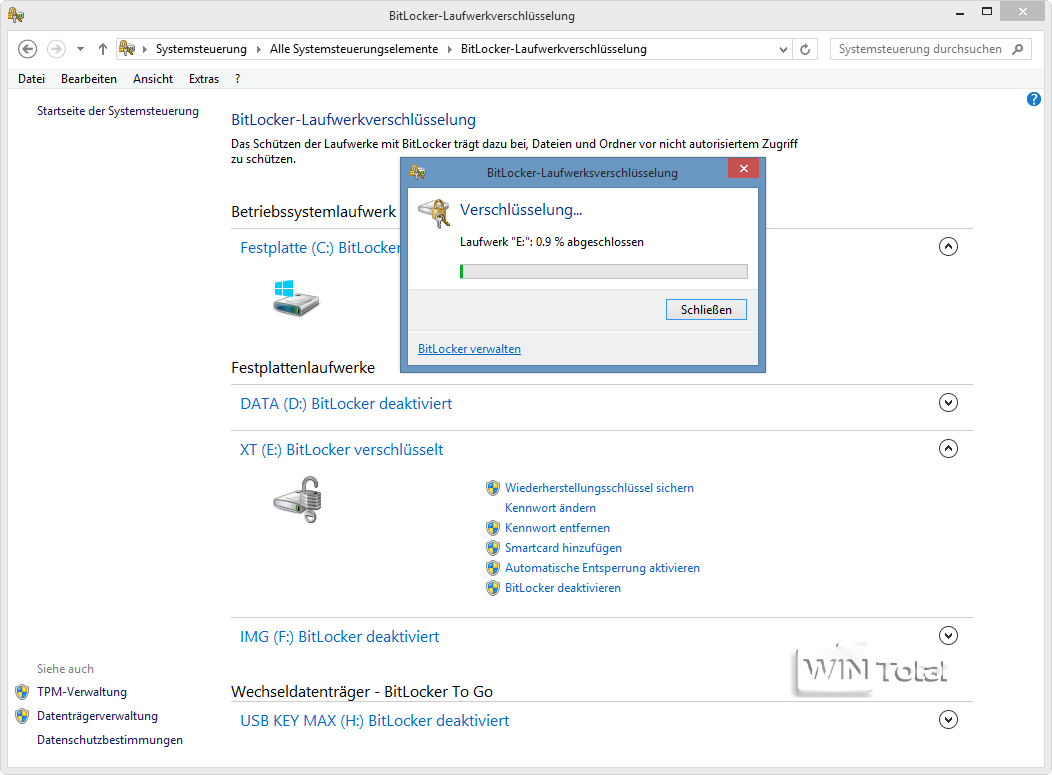1052x775 pixels.
Task: Click DATA (D:) BitLocker deaktiviert link
Action: click(346, 403)
